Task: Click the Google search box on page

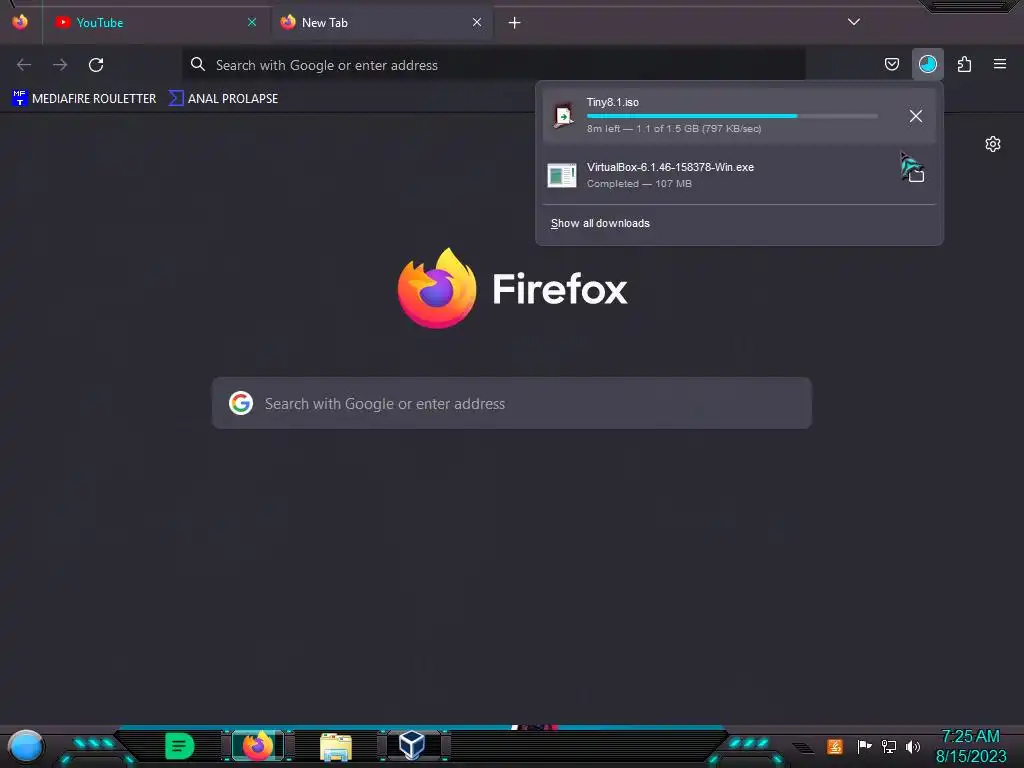Action: [512, 403]
